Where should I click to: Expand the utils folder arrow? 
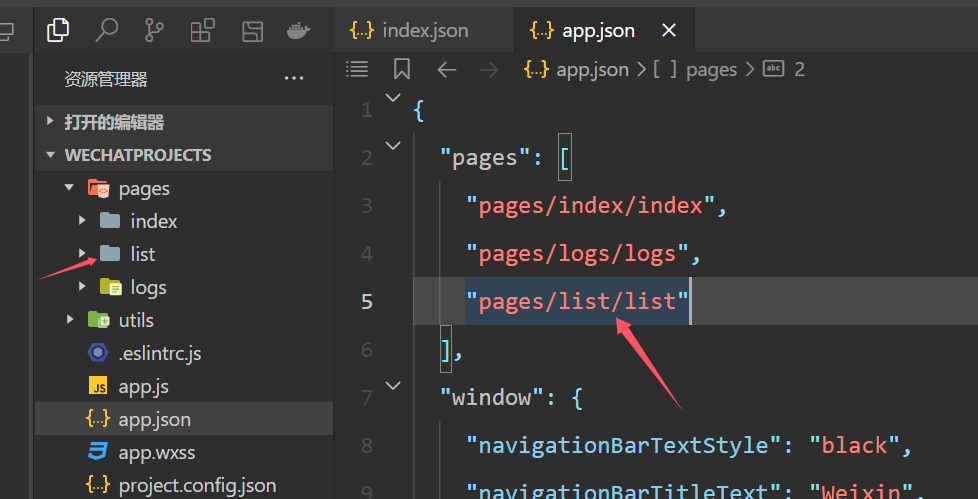(69, 319)
